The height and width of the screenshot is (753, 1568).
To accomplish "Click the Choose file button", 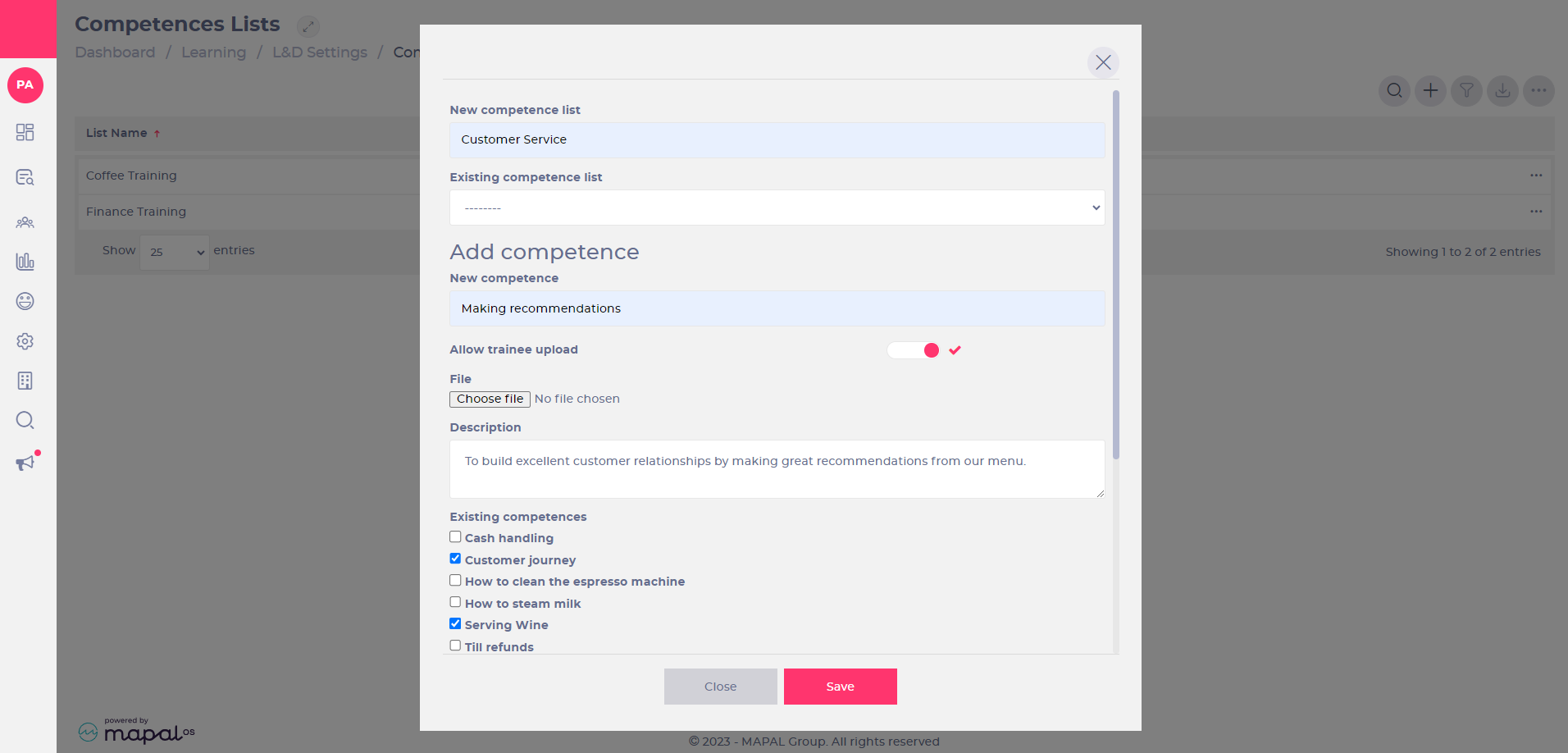I will tap(490, 399).
